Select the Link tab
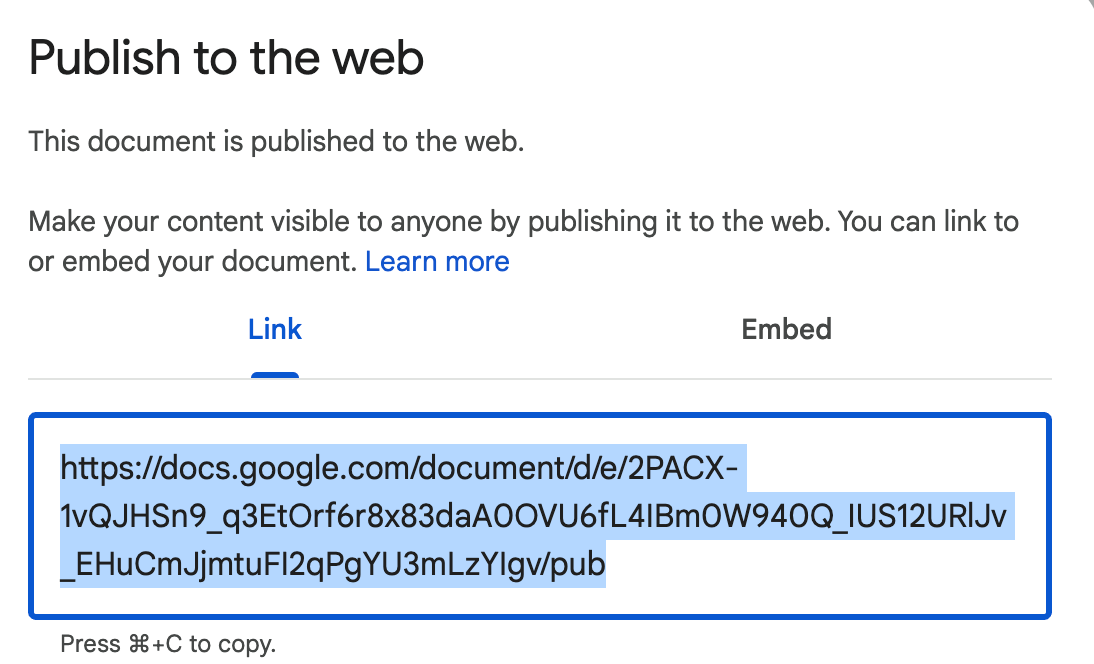Screen dimensions: 1094x664 tap(275, 329)
